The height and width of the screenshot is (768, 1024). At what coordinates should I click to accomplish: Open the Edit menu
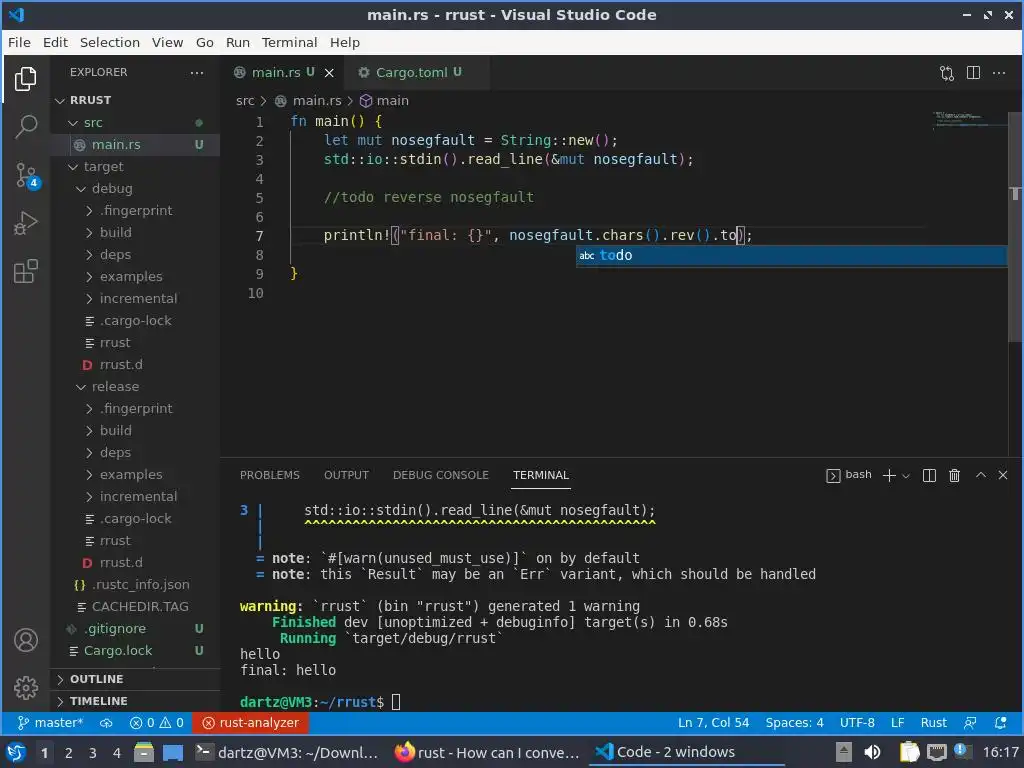(56, 42)
